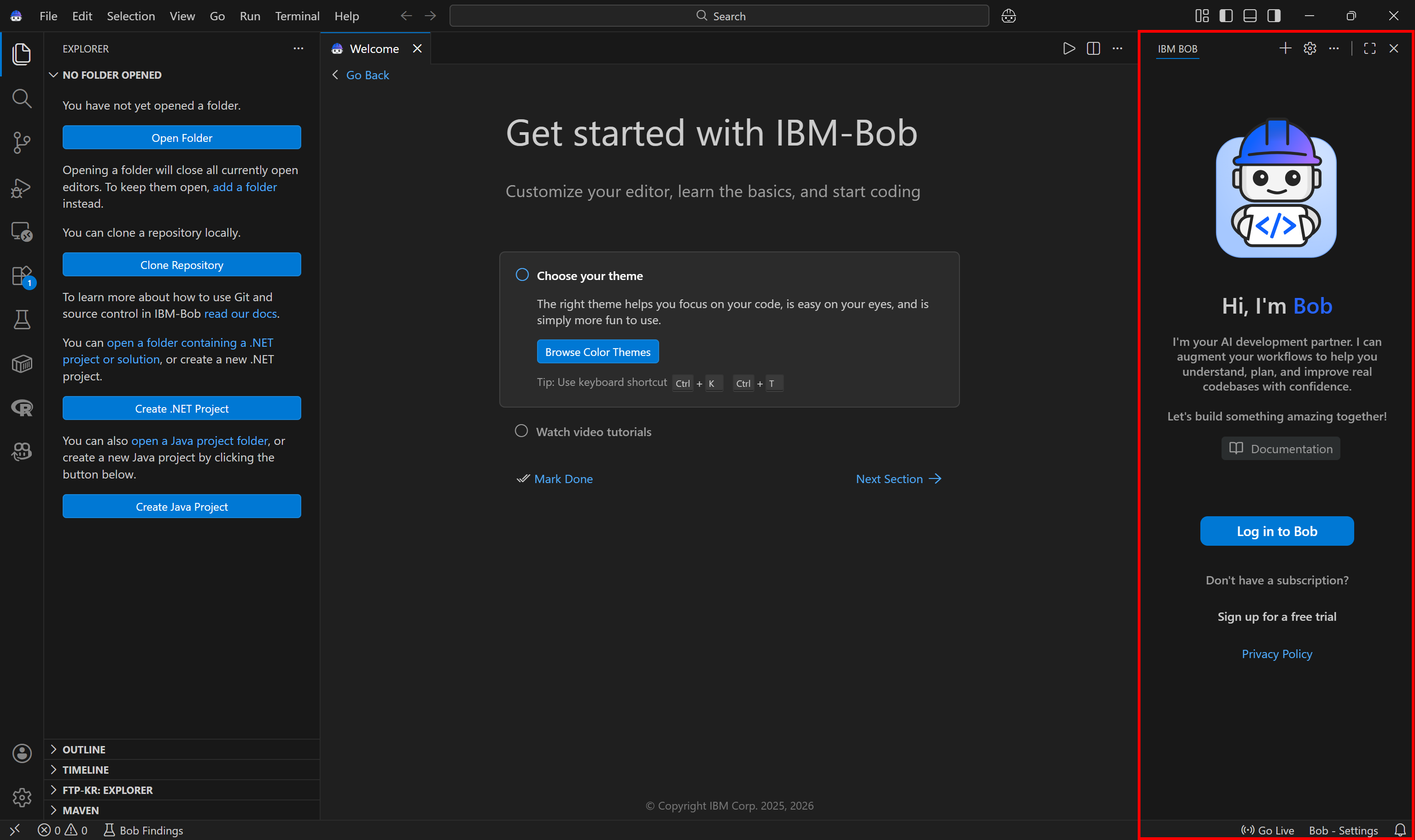Toggle Secondary Side Bar visibility
The height and width of the screenshot is (840, 1415).
[1274, 16]
